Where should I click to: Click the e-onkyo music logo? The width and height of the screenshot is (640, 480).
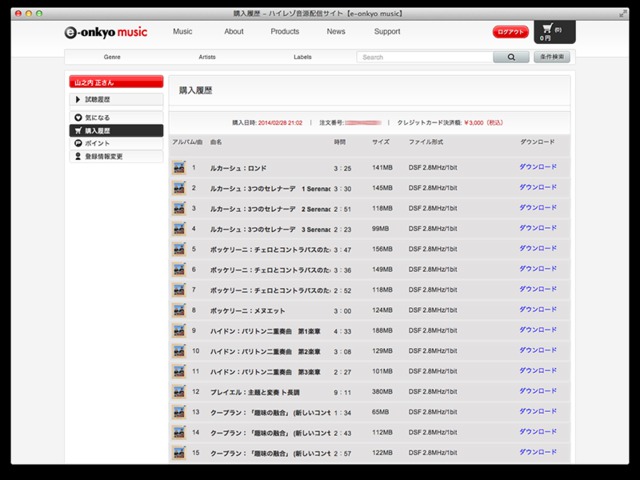pos(105,32)
